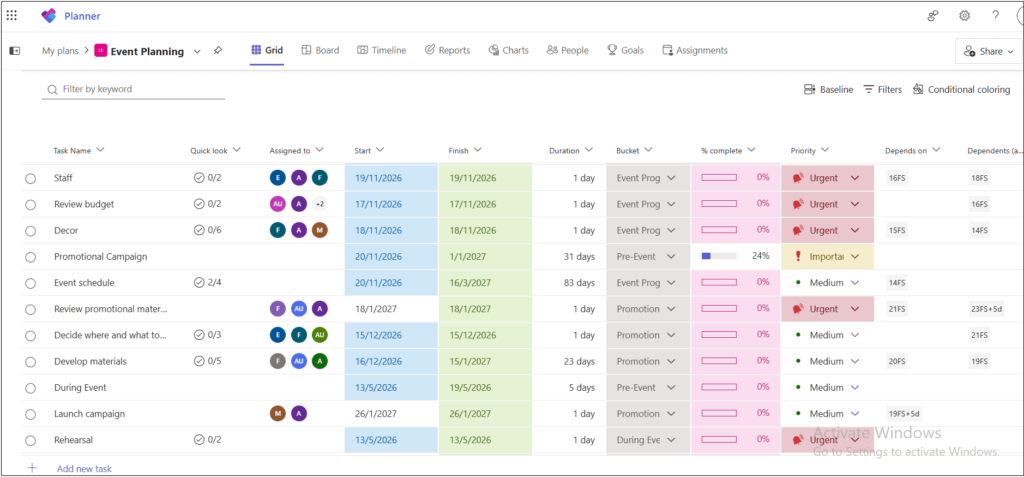This screenshot has height=477, width=1024.
Task: Click avatar M on Decor row
Action: coord(319,230)
